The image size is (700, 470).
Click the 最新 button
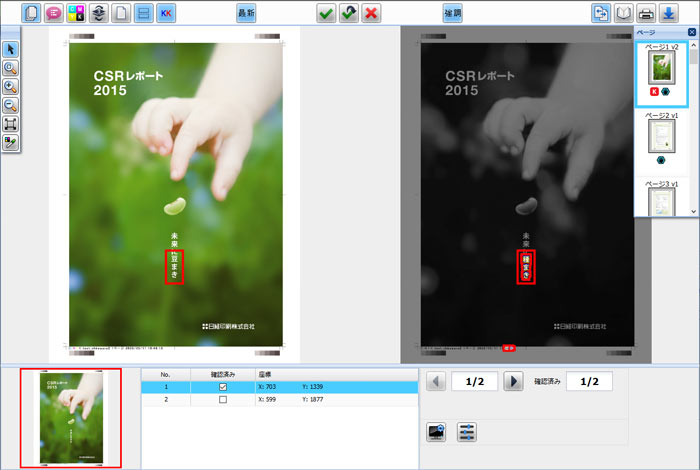pyautogui.click(x=246, y=13)
